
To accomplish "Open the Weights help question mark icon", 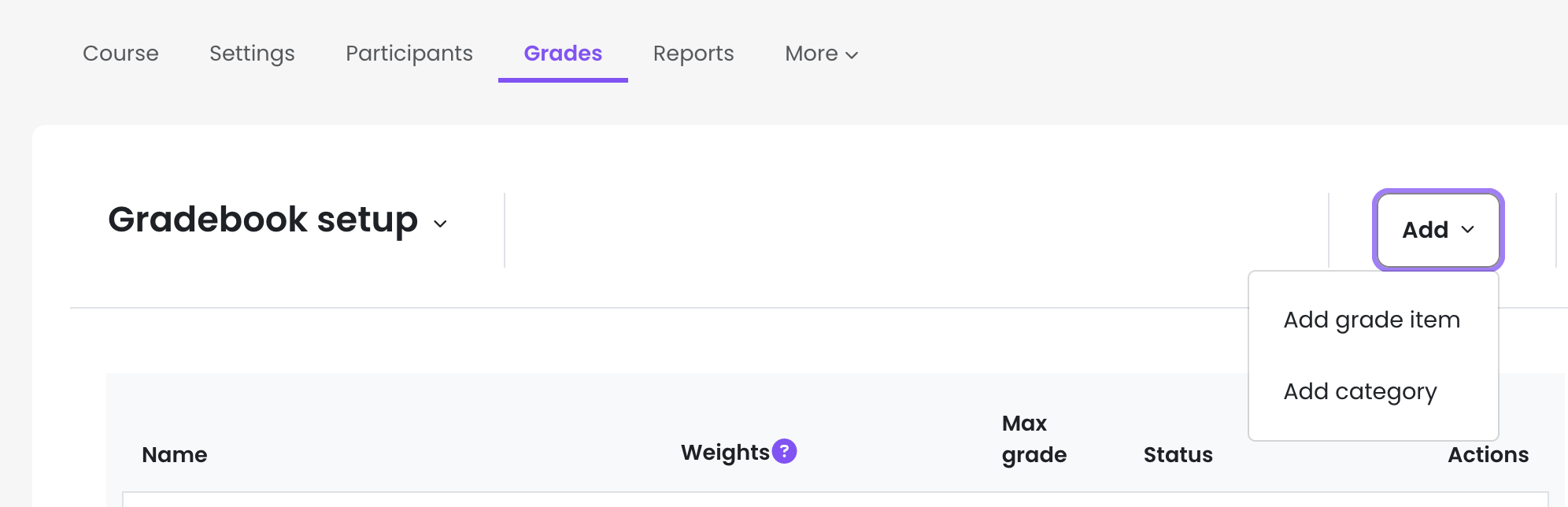I will [784, 451].
